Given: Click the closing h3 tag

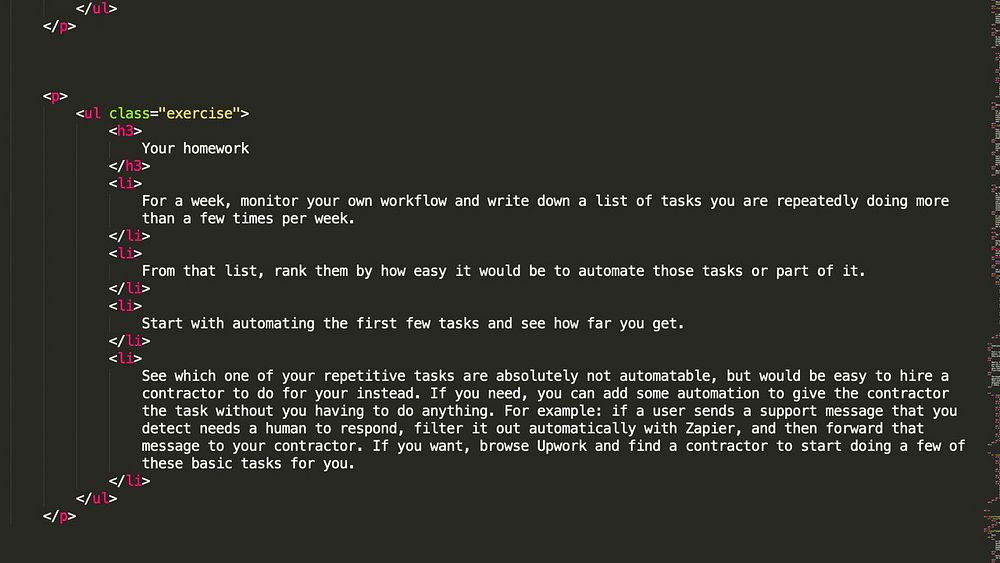Looking at the screenshot, I should point(129,166).
